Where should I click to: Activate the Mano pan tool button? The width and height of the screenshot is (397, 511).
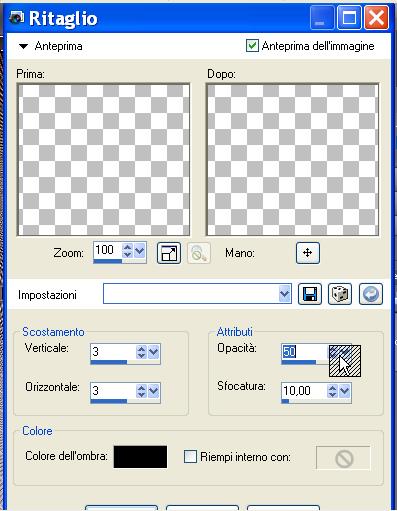tap(308, 253)
